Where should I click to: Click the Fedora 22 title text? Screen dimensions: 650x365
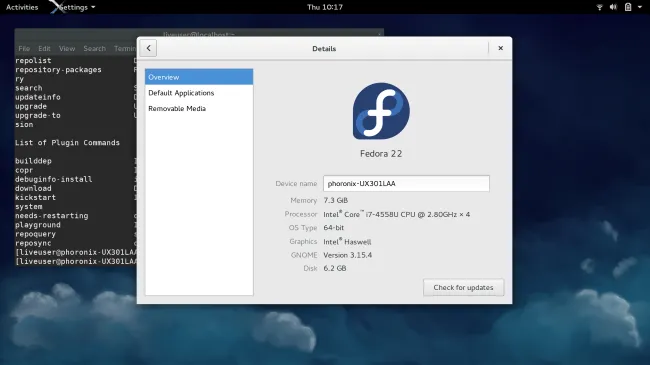coord(381,153)
